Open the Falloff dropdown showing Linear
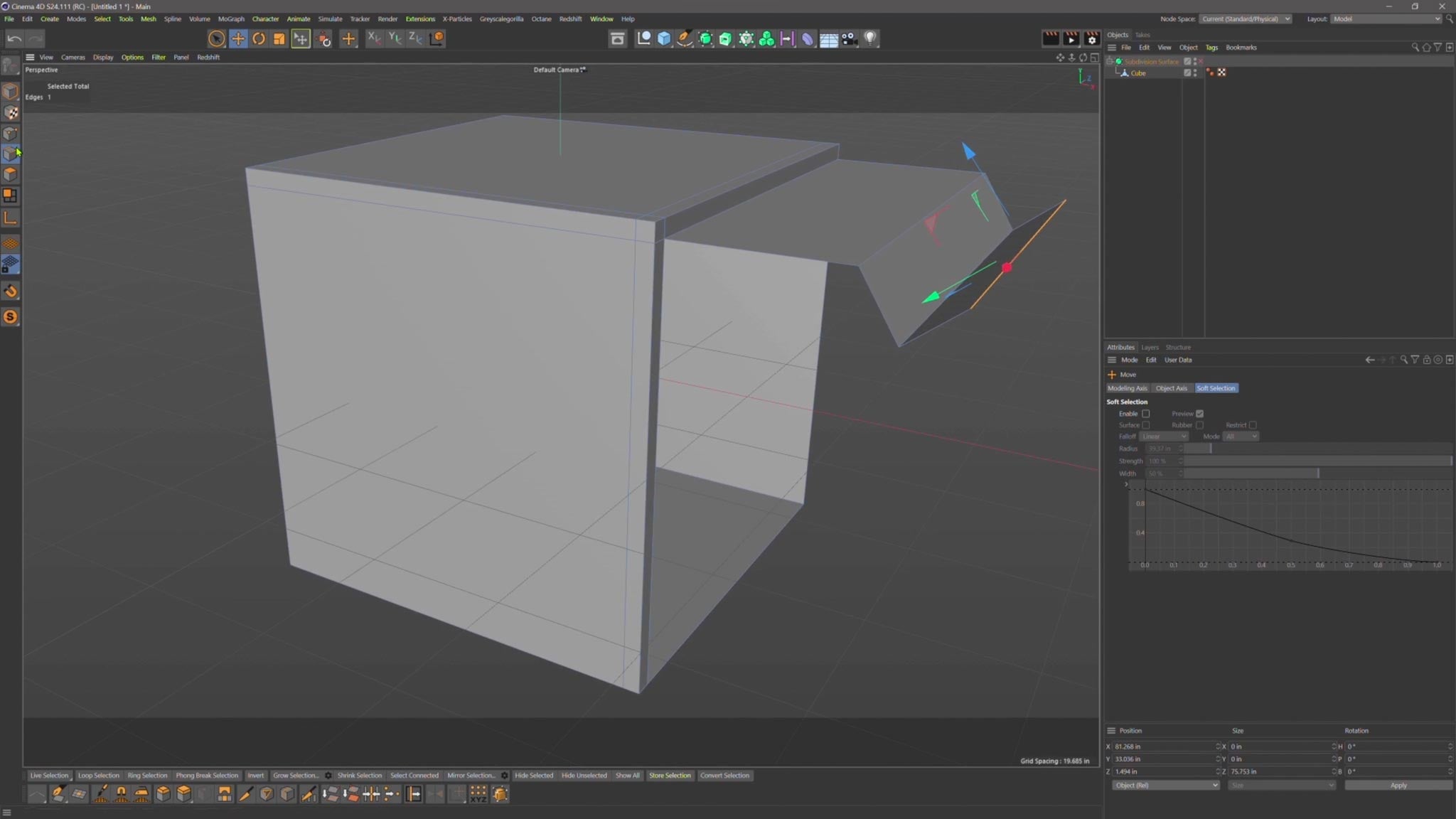 (x=1164, y=436)
